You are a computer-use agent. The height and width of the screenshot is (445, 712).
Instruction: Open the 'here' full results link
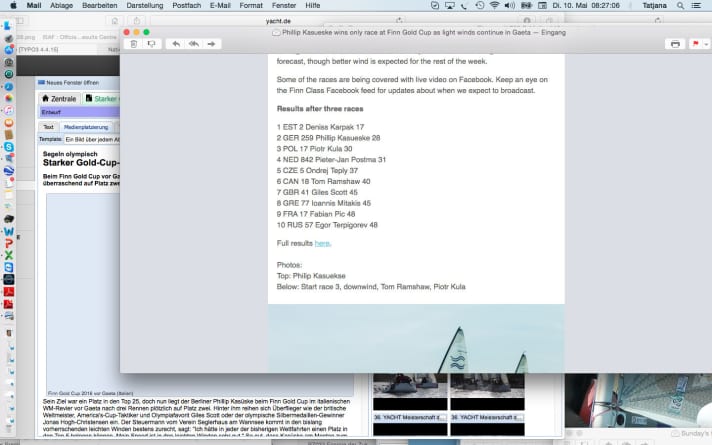pyautogui.click(x=322, y=243)
